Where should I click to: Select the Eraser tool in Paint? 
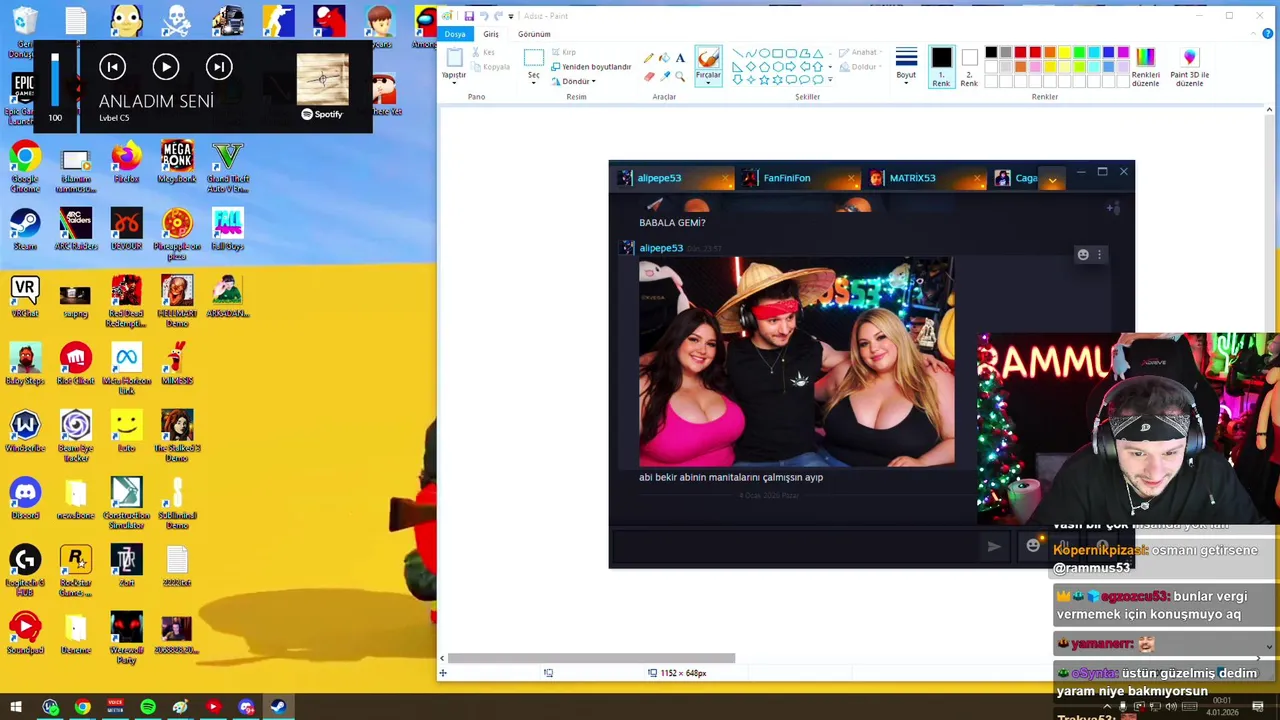648,76
